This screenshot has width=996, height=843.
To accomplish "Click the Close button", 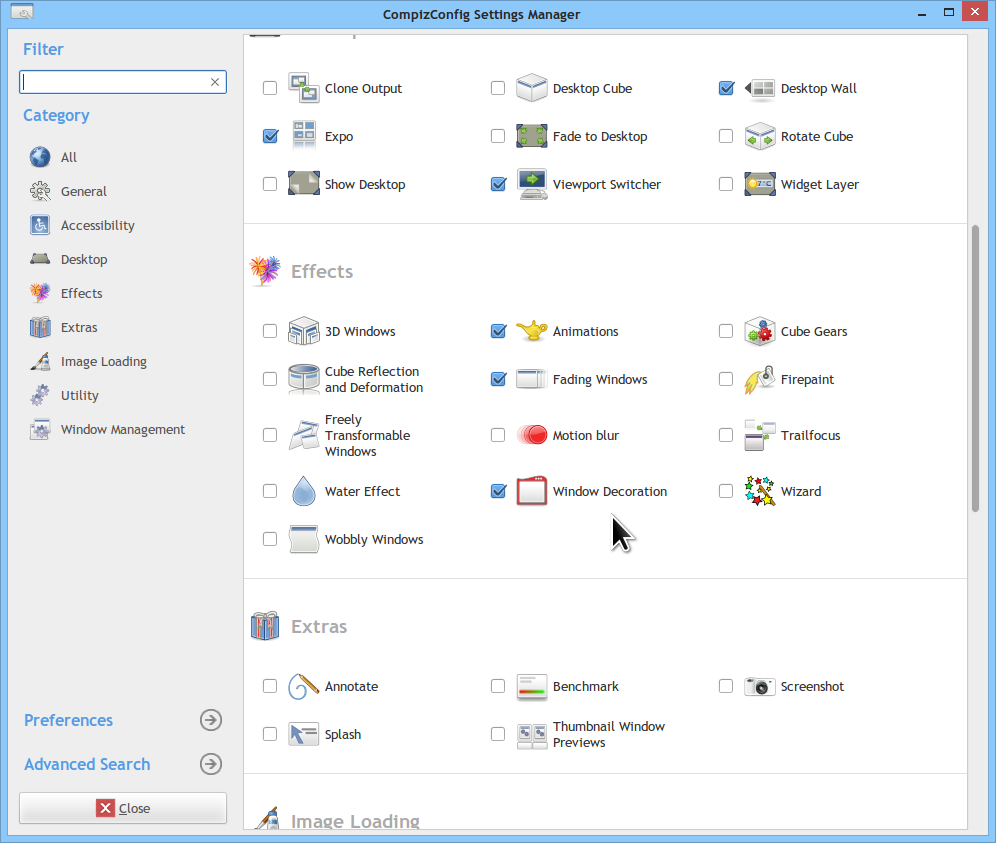I will [x=123, y=808].
